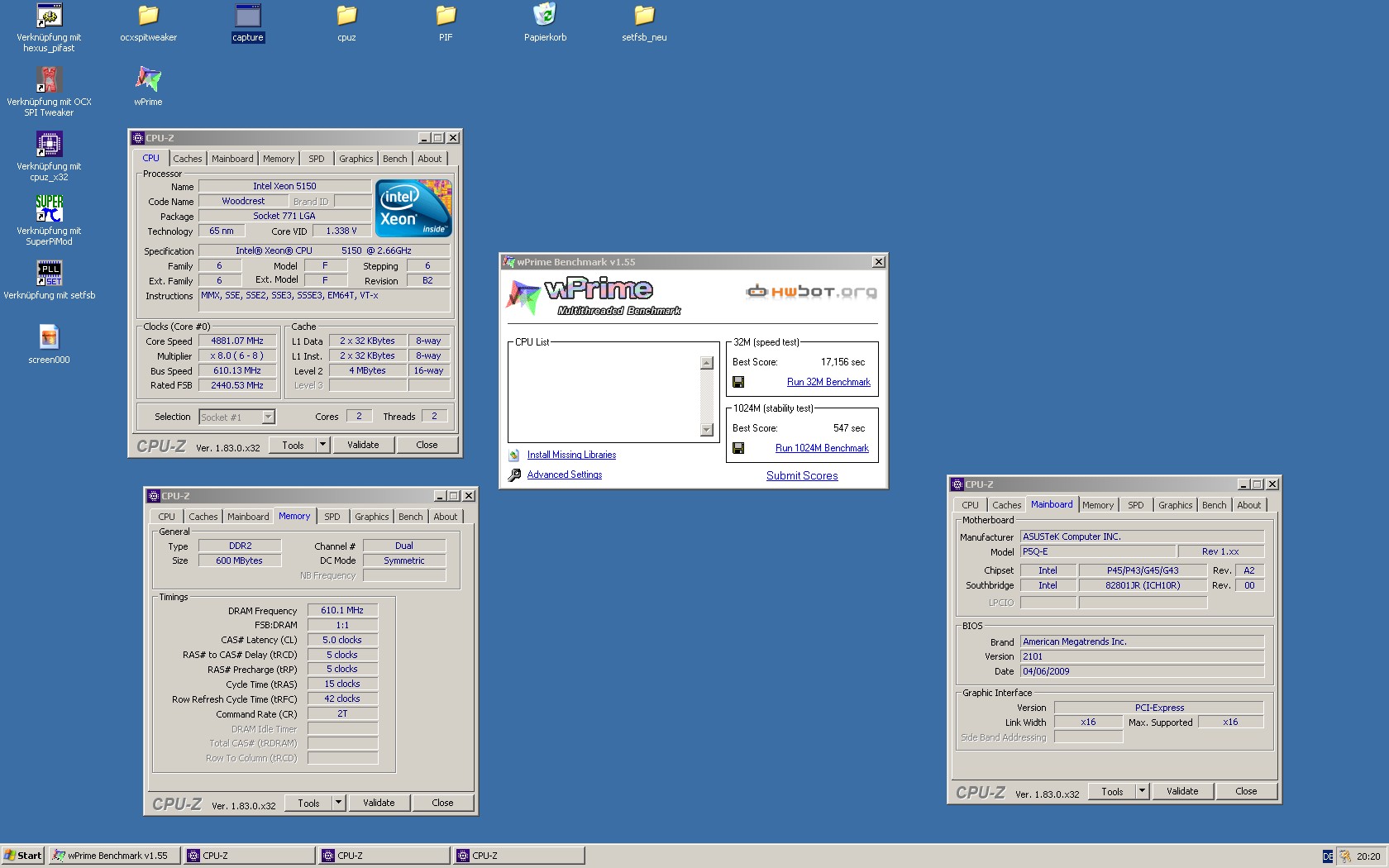The height and width of the screenshot is (868, 1389).
Task: Open the Start menu
Action: (x=22, y=856)
